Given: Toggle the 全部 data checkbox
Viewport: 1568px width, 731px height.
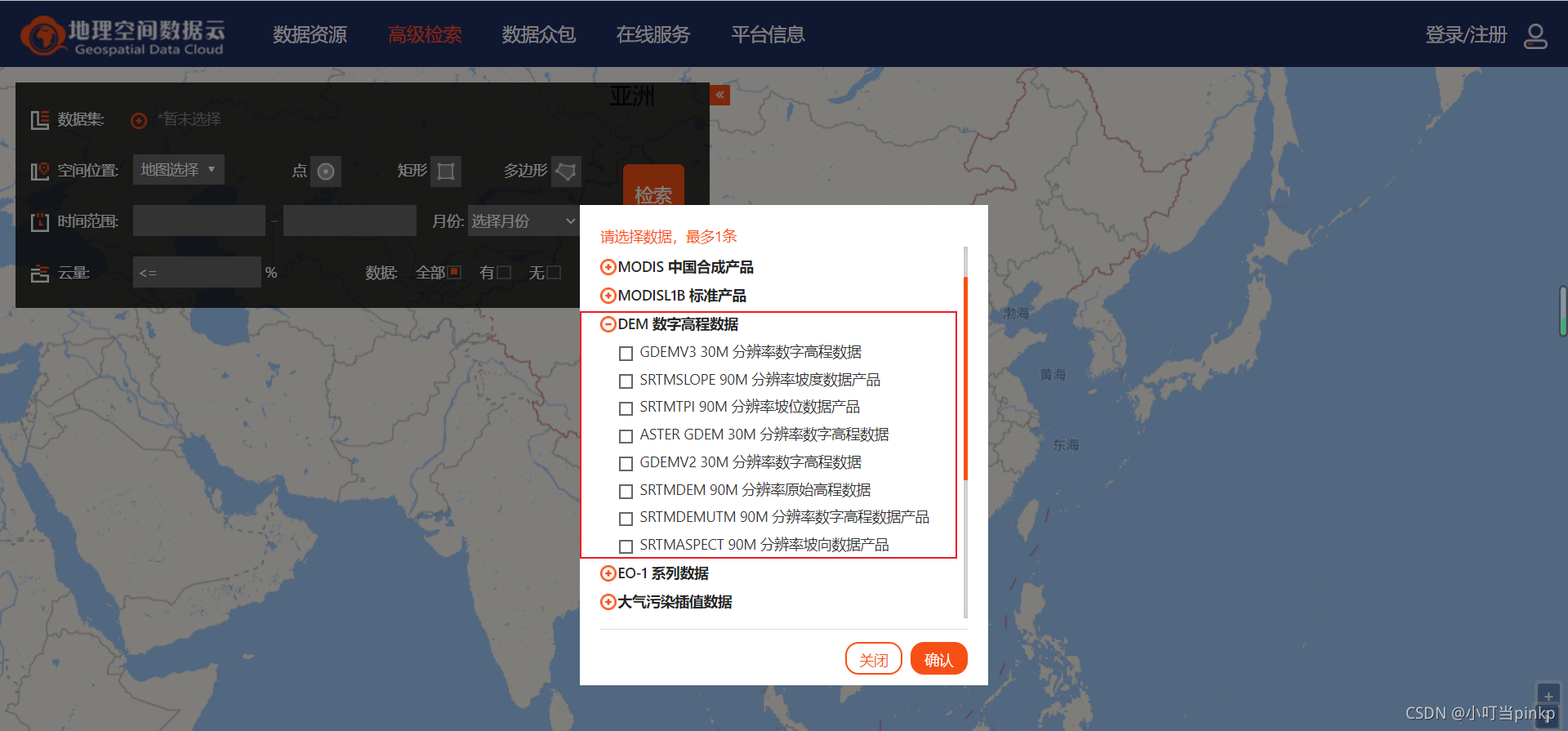Looking at the screenshot, I should coord(455,272).
